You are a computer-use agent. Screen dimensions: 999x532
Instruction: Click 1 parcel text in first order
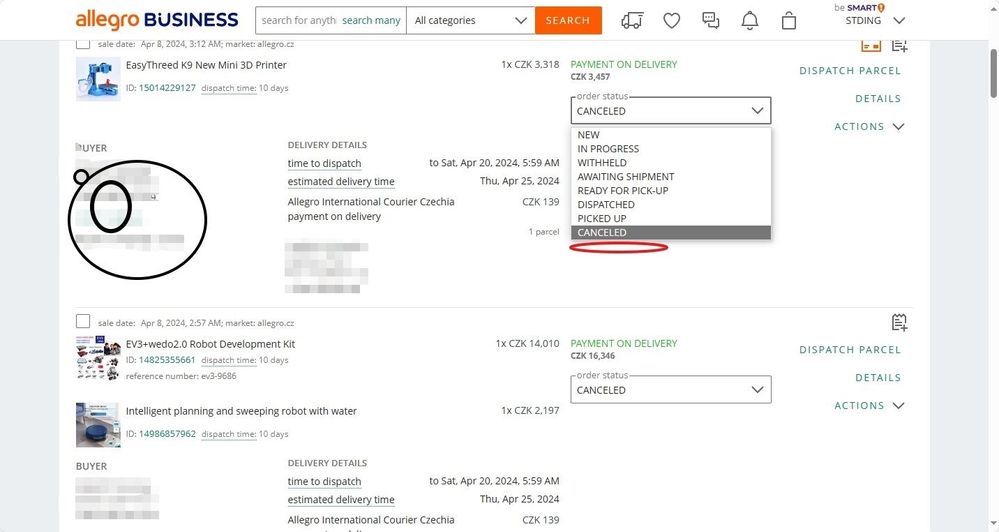pos(544,232)
